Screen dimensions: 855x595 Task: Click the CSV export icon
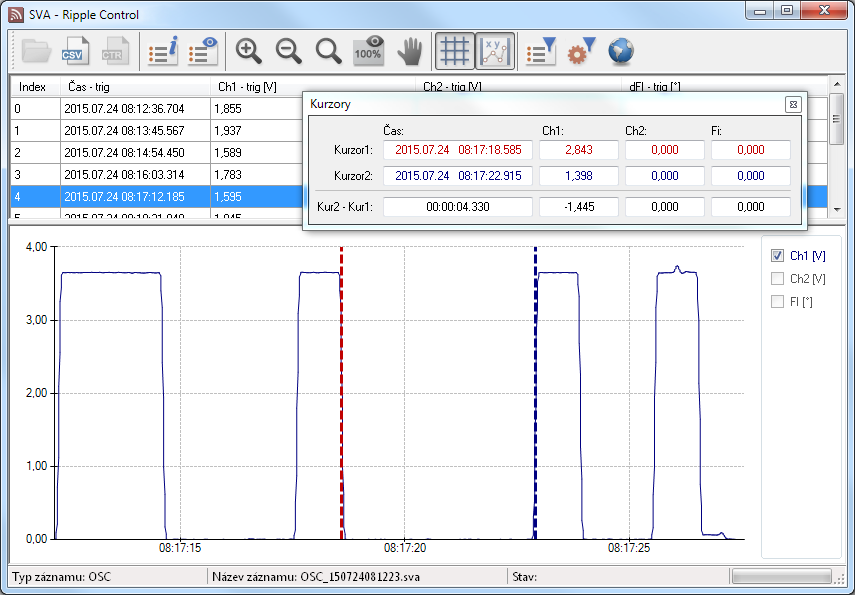pyautogui.click(x=74, y=51)
